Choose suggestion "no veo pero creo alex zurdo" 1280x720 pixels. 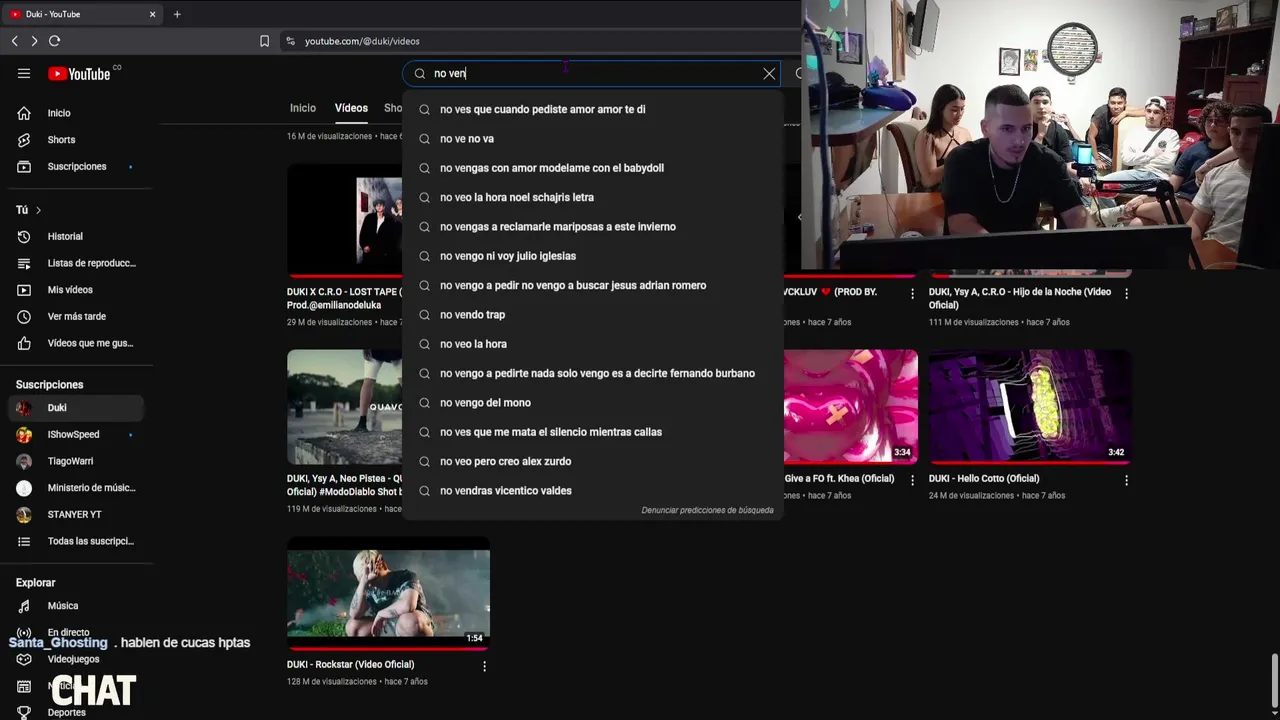(592, 461)
